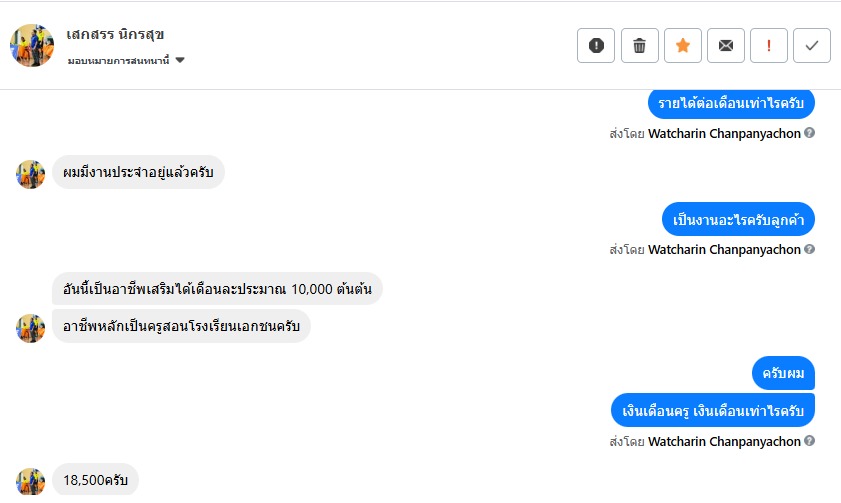Viewport: 841px width, 503px height.
Task: Click help icon under "เป็นงานอะไรครับลูกค้า" message
Action: tap(810, 249)
